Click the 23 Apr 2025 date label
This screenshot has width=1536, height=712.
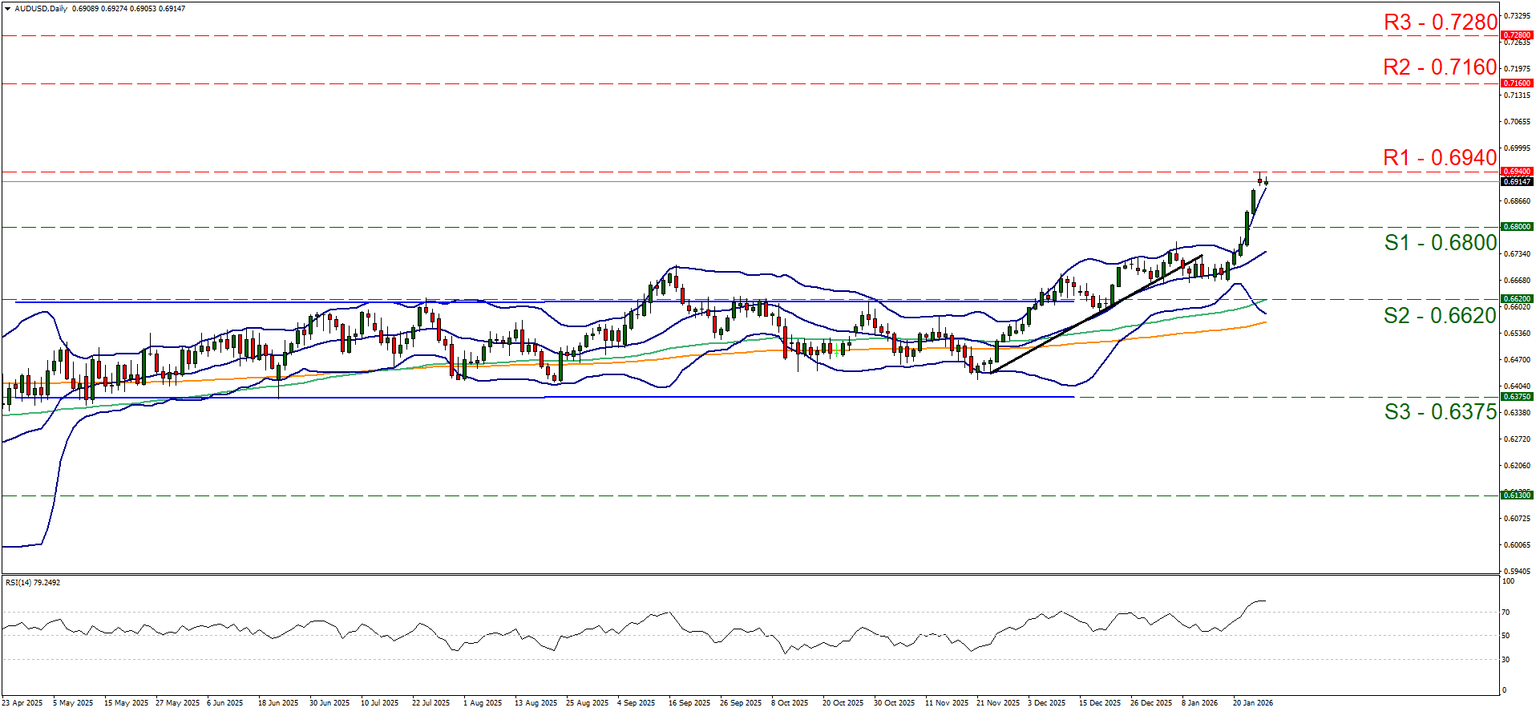(22, 704)
